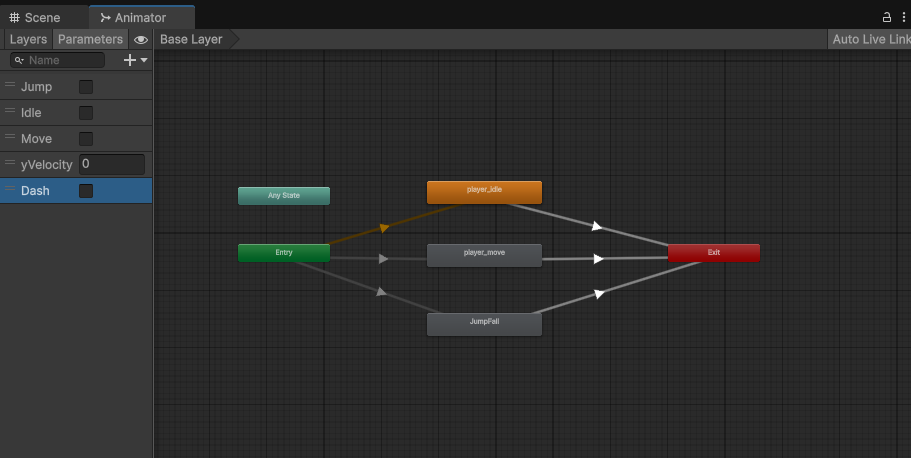
Task: Click the drag handle beside Idle
Action: pyautogui.click(x=10, y=110)
